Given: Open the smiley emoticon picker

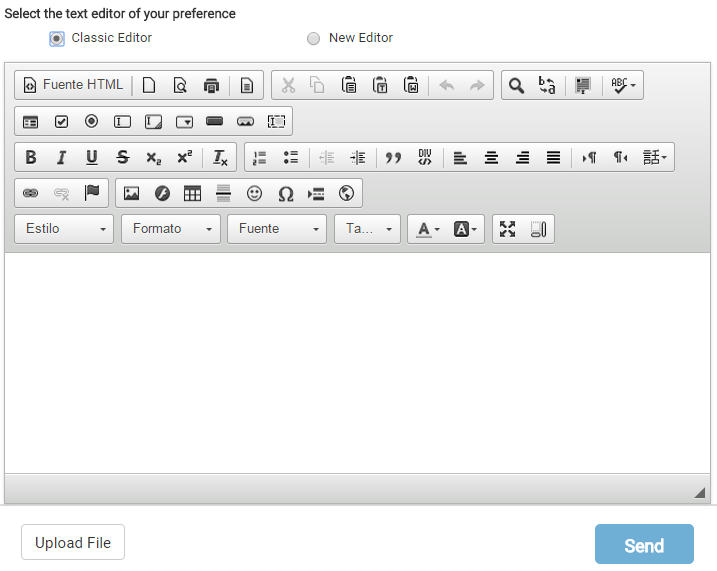Looking at the screenshot, I should click(x=255, y=193).
